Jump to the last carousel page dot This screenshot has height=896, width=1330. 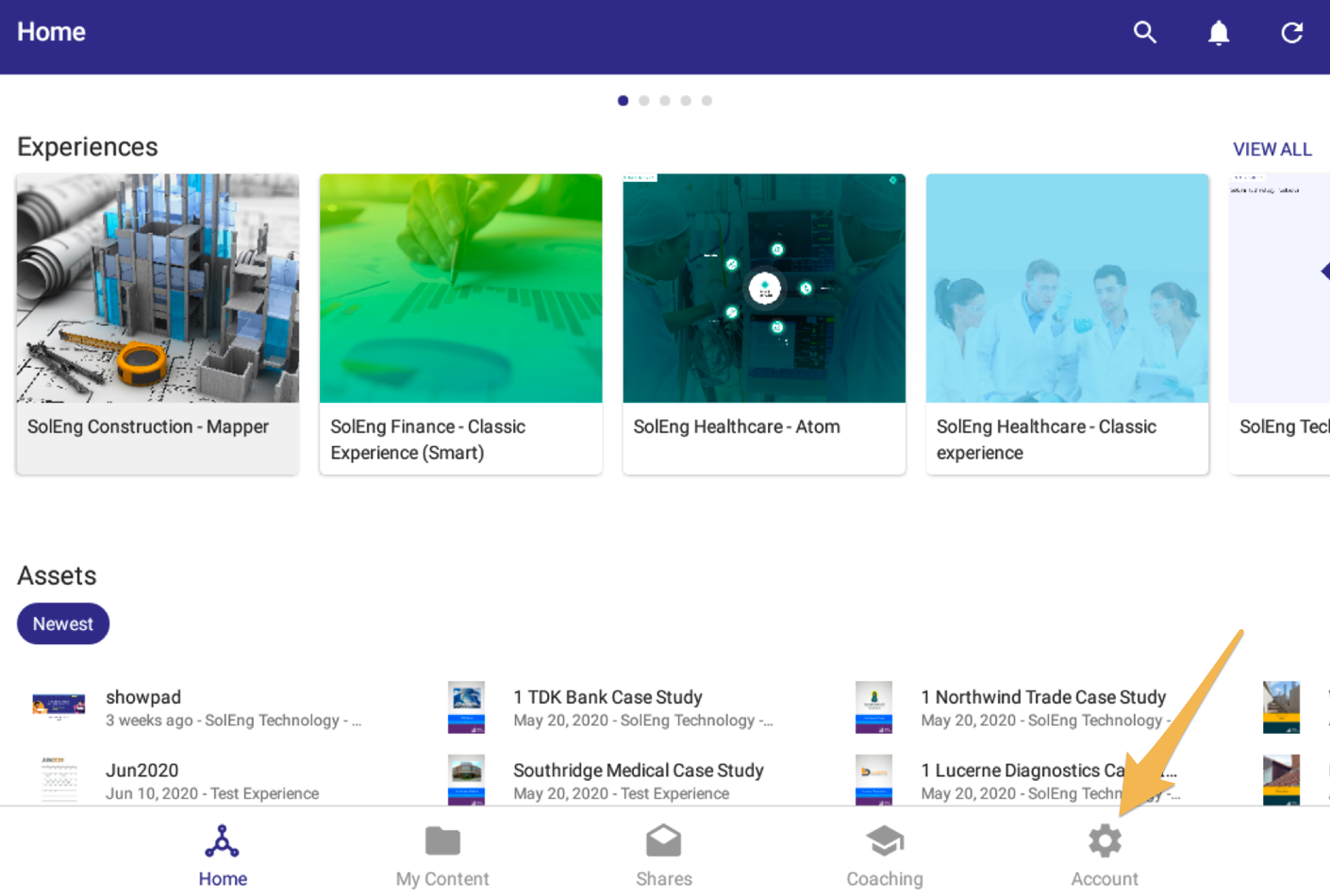click(707, 101)
